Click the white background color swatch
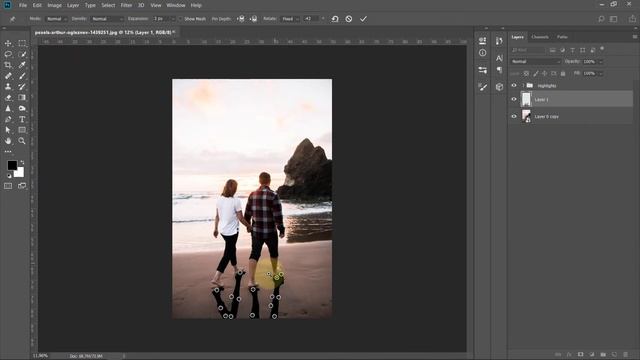640x360 pixels. [x=20, y=173]
